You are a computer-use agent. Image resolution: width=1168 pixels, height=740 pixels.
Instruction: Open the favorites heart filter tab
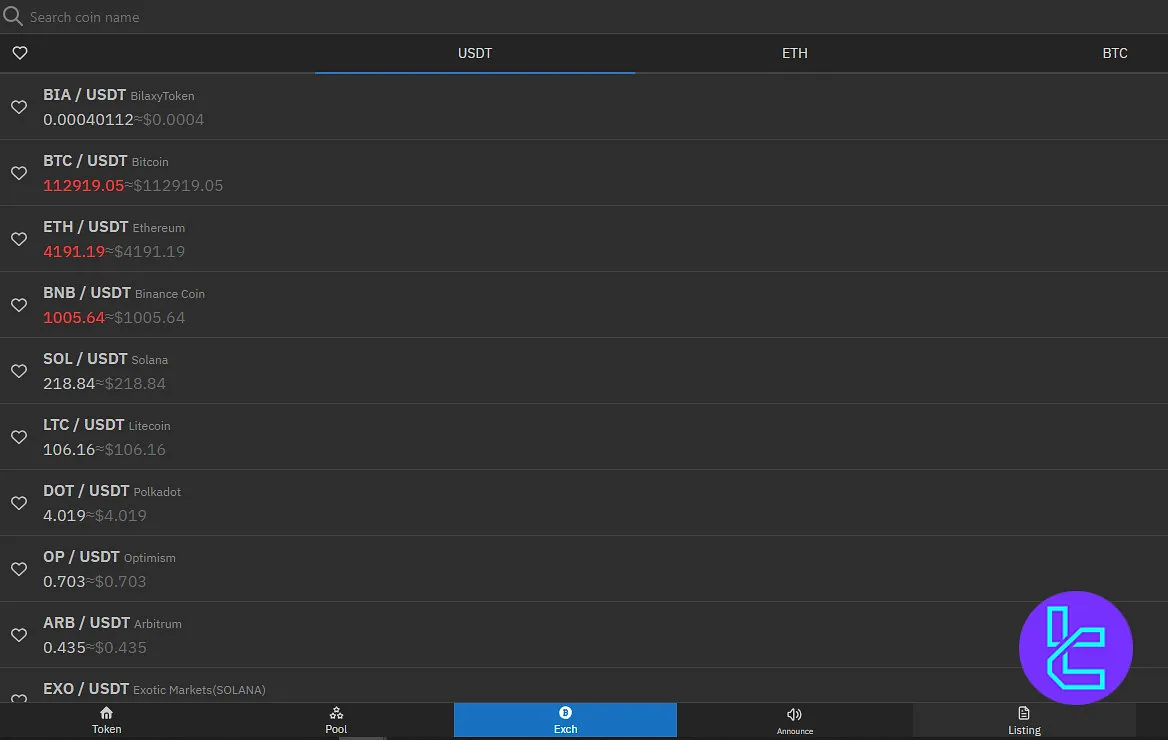pyautogui.click(x=19, y=53)
